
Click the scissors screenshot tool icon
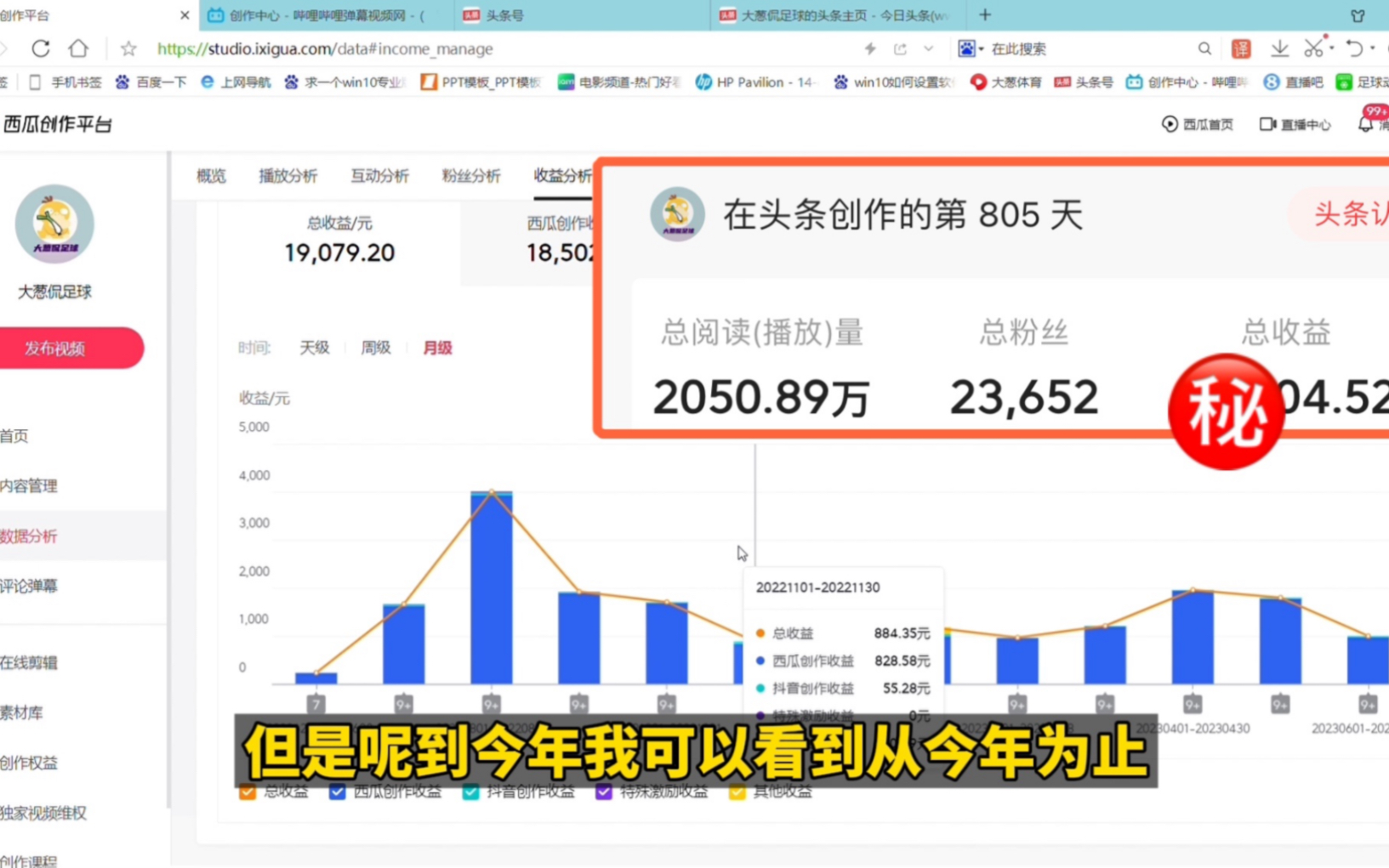point(1314,48)
